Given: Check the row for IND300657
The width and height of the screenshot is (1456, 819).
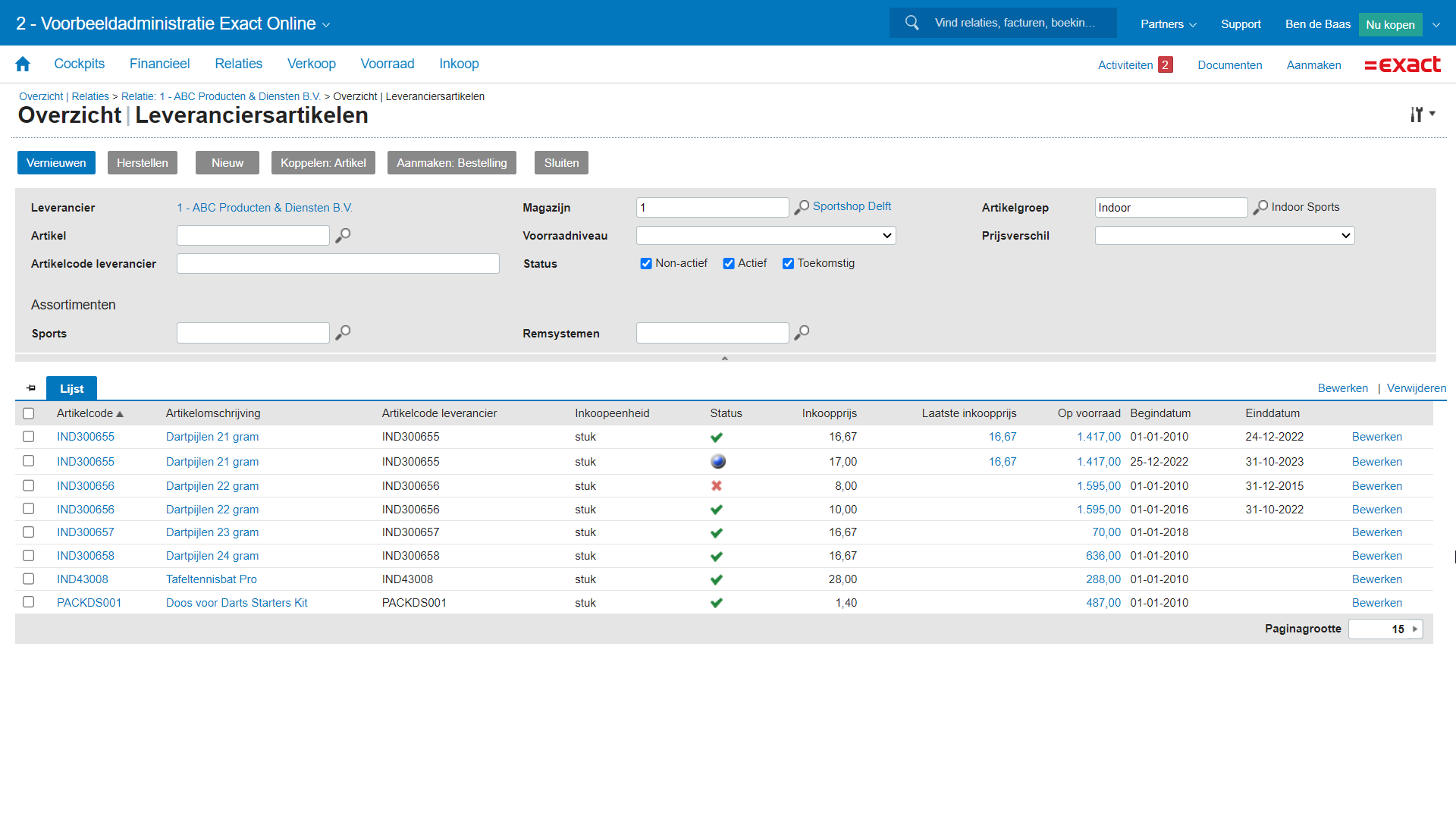Looking at the screenshot, I should [29, 532].
